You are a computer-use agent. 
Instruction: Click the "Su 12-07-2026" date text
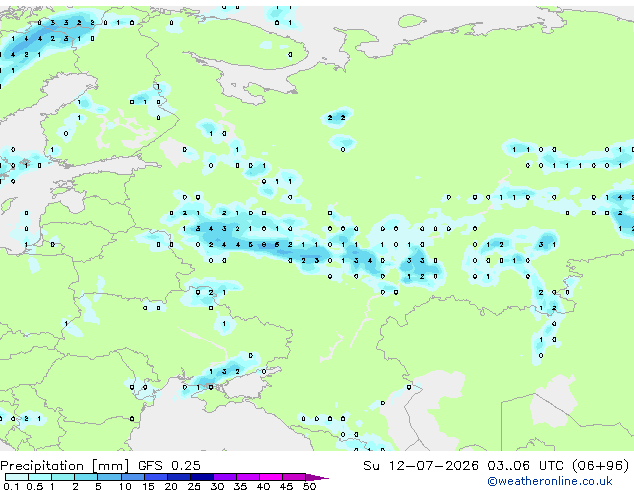click(421, 466)
